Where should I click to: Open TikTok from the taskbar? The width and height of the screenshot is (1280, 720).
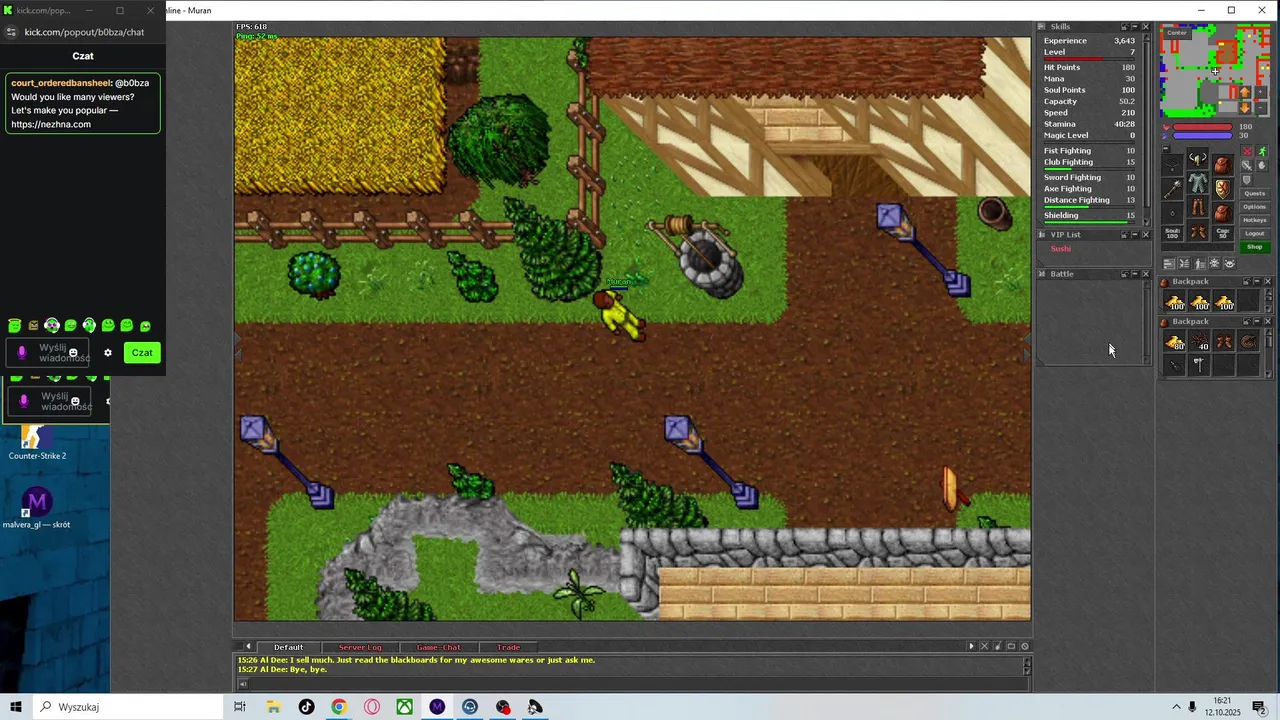[x=306, y=707]
